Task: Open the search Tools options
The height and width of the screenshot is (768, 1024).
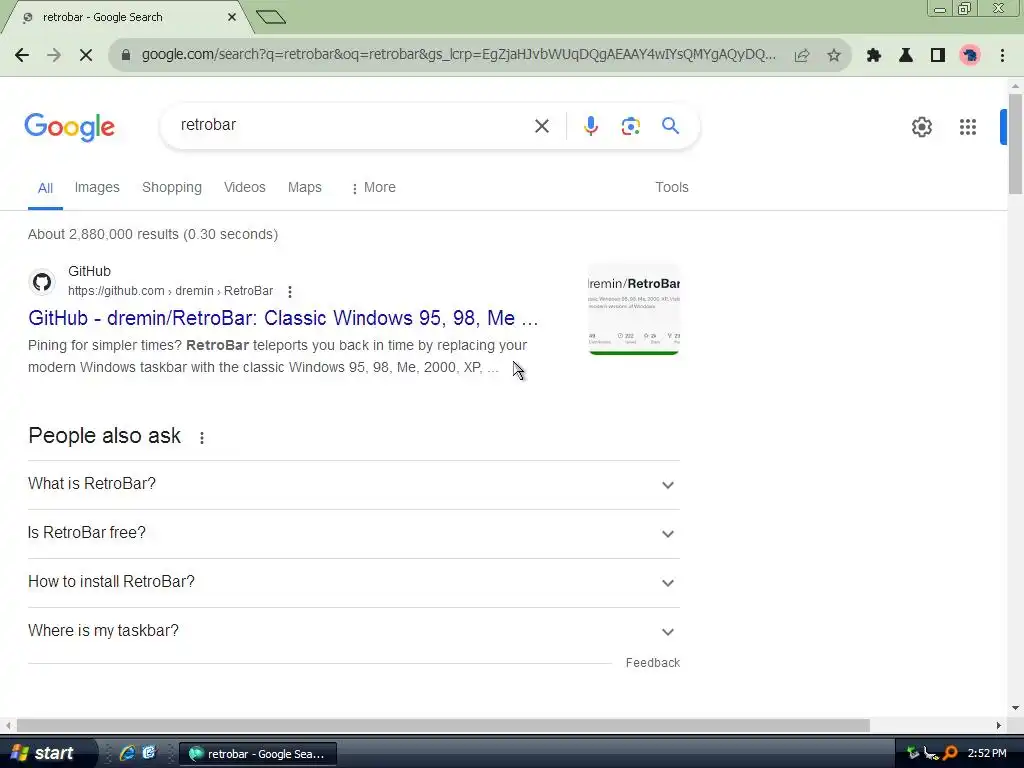Action: [x=671, y=187]
